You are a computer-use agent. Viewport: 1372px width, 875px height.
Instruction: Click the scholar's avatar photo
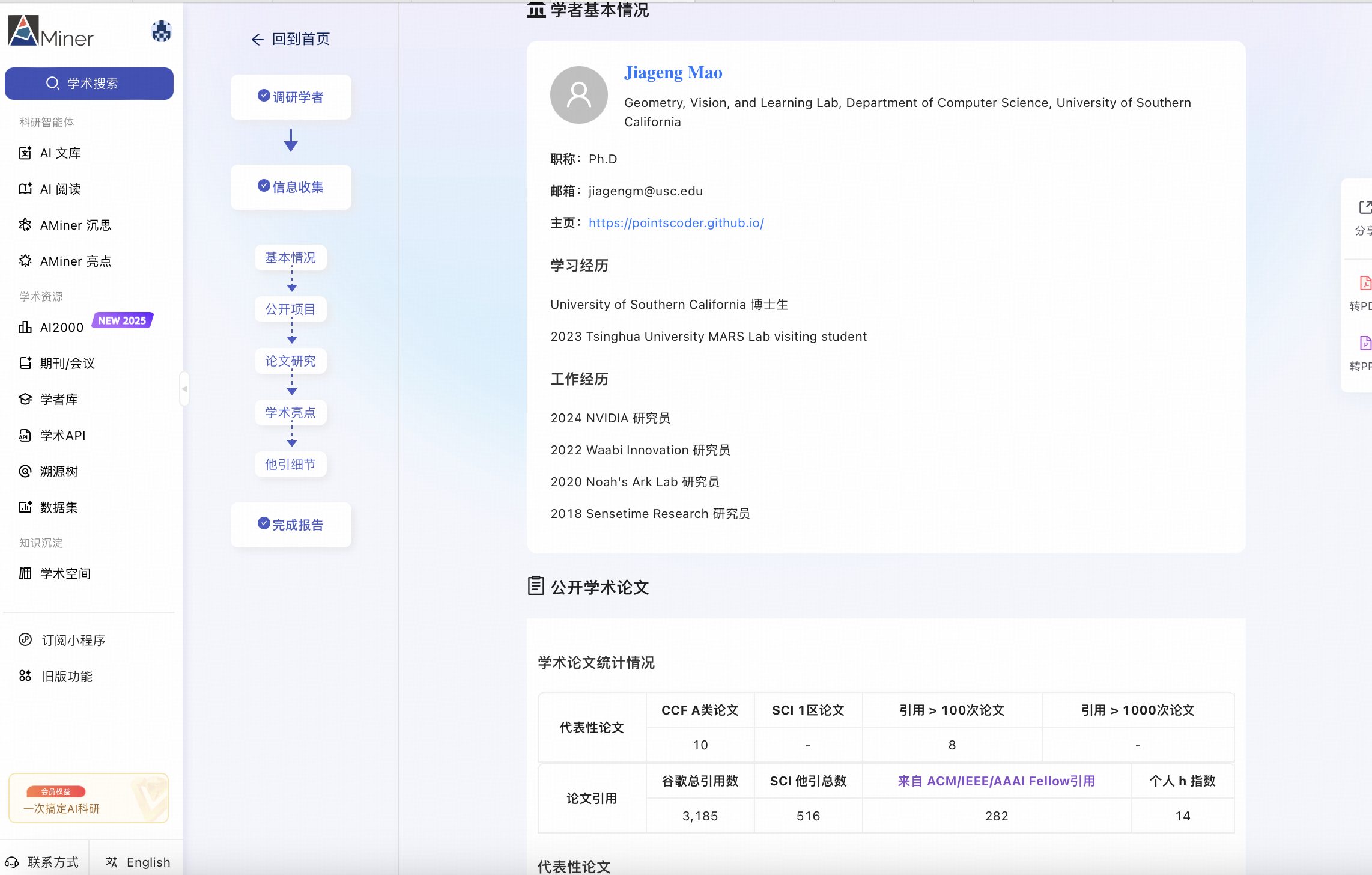click(578, 94)
